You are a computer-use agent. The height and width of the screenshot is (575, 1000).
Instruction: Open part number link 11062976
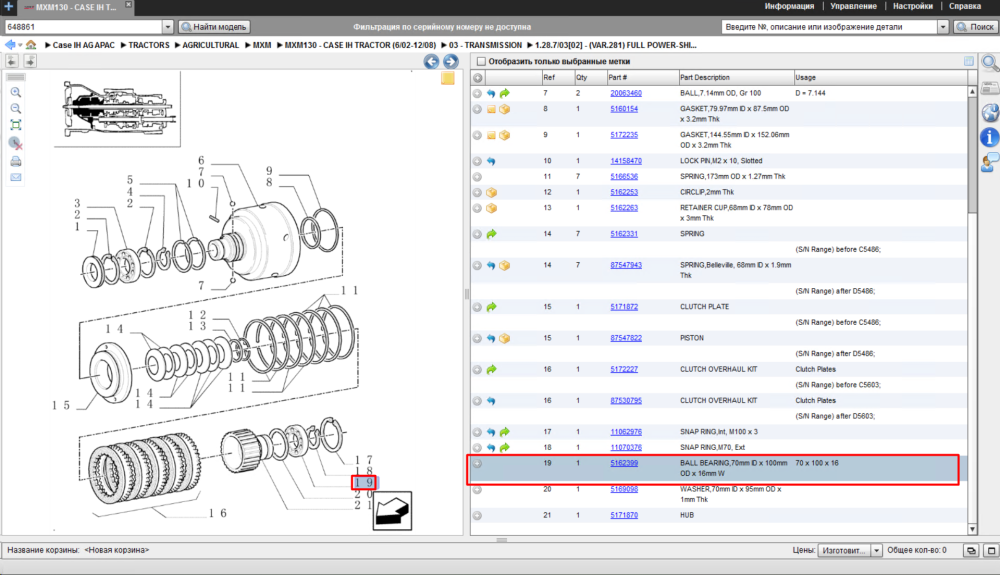tap(626, 432)
